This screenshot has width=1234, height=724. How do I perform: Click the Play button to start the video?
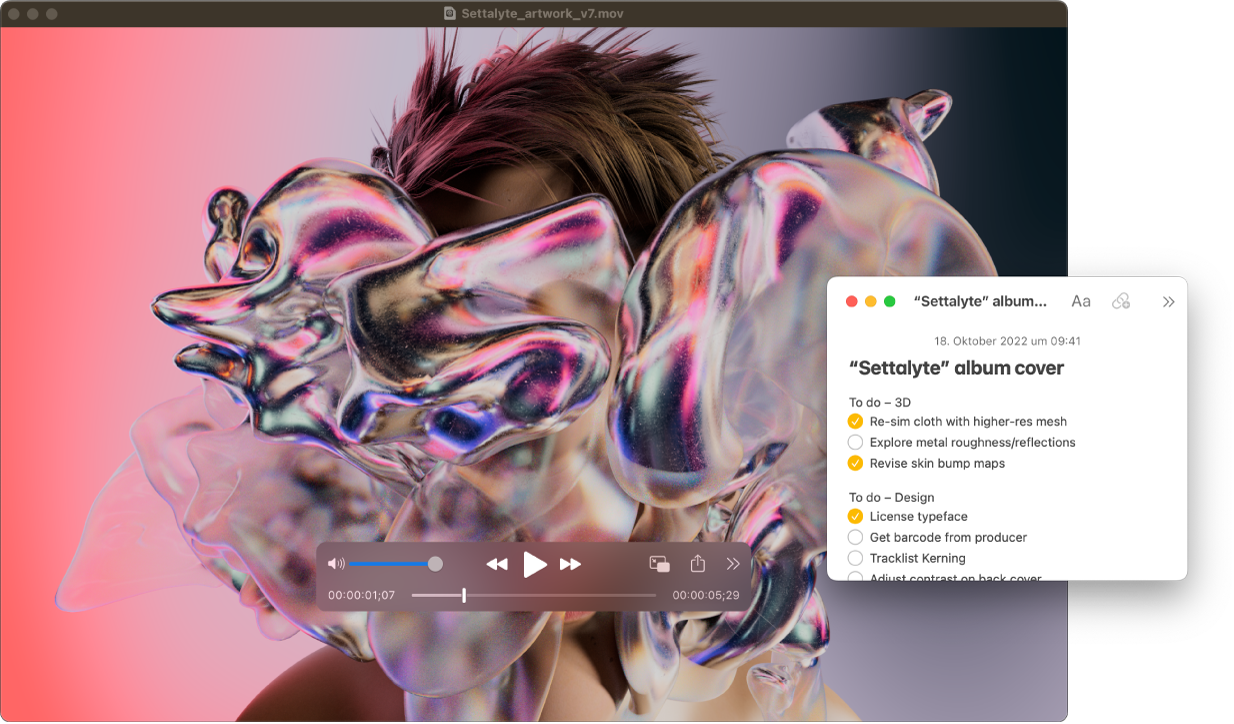pyautogui.click(x=535, y=564)
